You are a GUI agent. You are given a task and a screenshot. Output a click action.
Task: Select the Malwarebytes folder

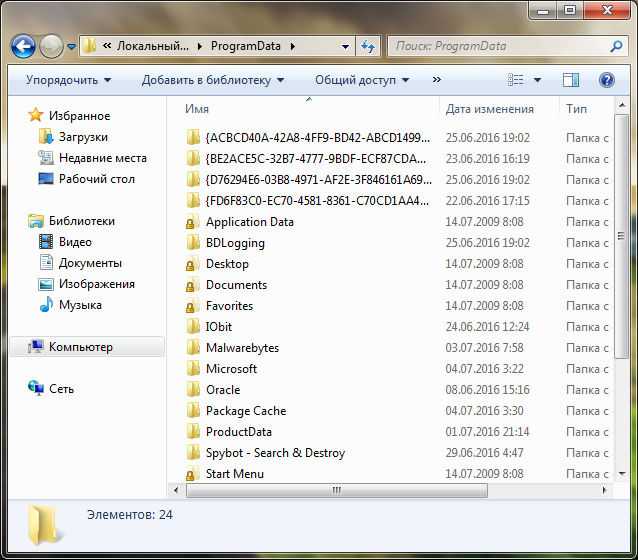click(x=243, y=348)
